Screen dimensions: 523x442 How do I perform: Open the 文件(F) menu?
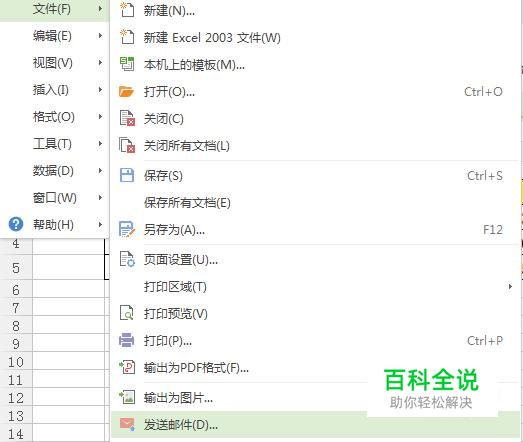pyautogui.click(x=54, y=8)
